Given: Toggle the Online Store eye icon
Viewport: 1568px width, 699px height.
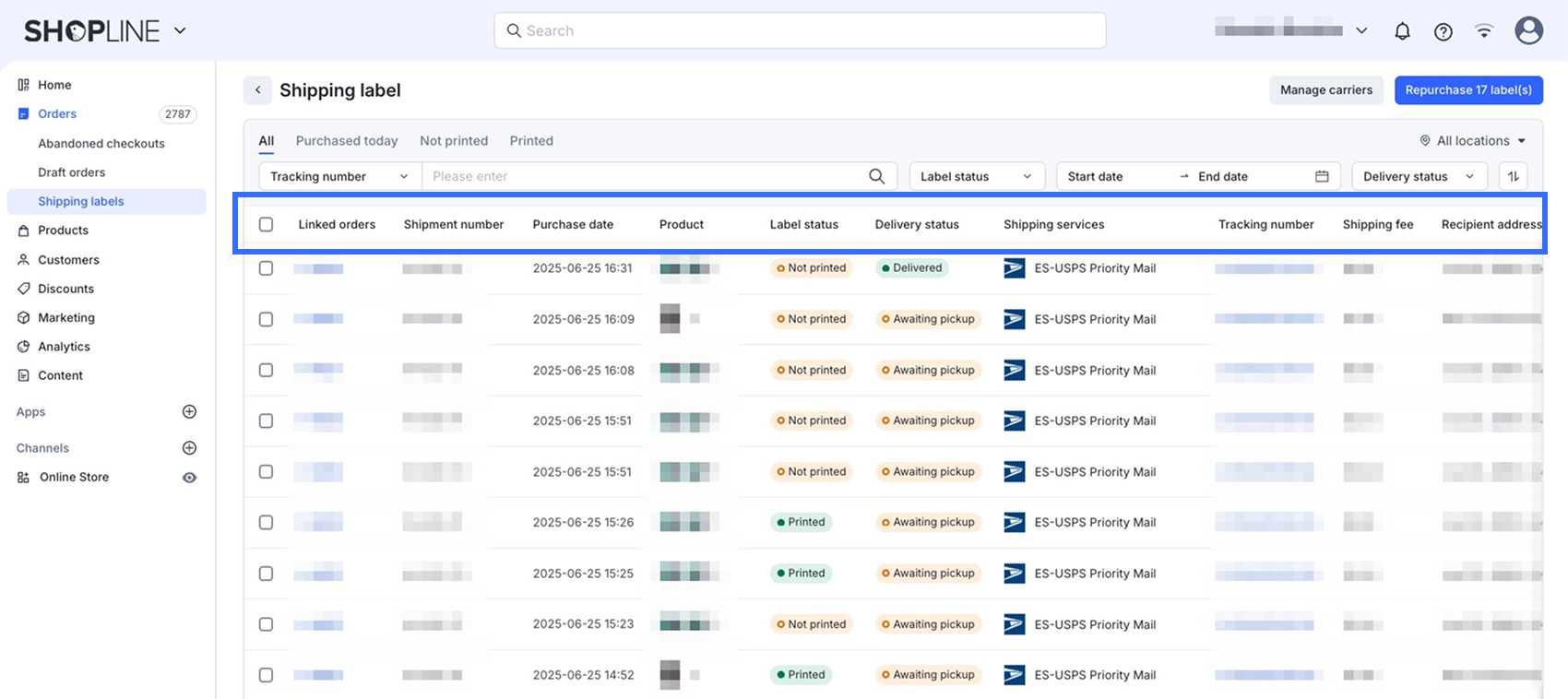Looking at the screenshot, I should 189,478.
